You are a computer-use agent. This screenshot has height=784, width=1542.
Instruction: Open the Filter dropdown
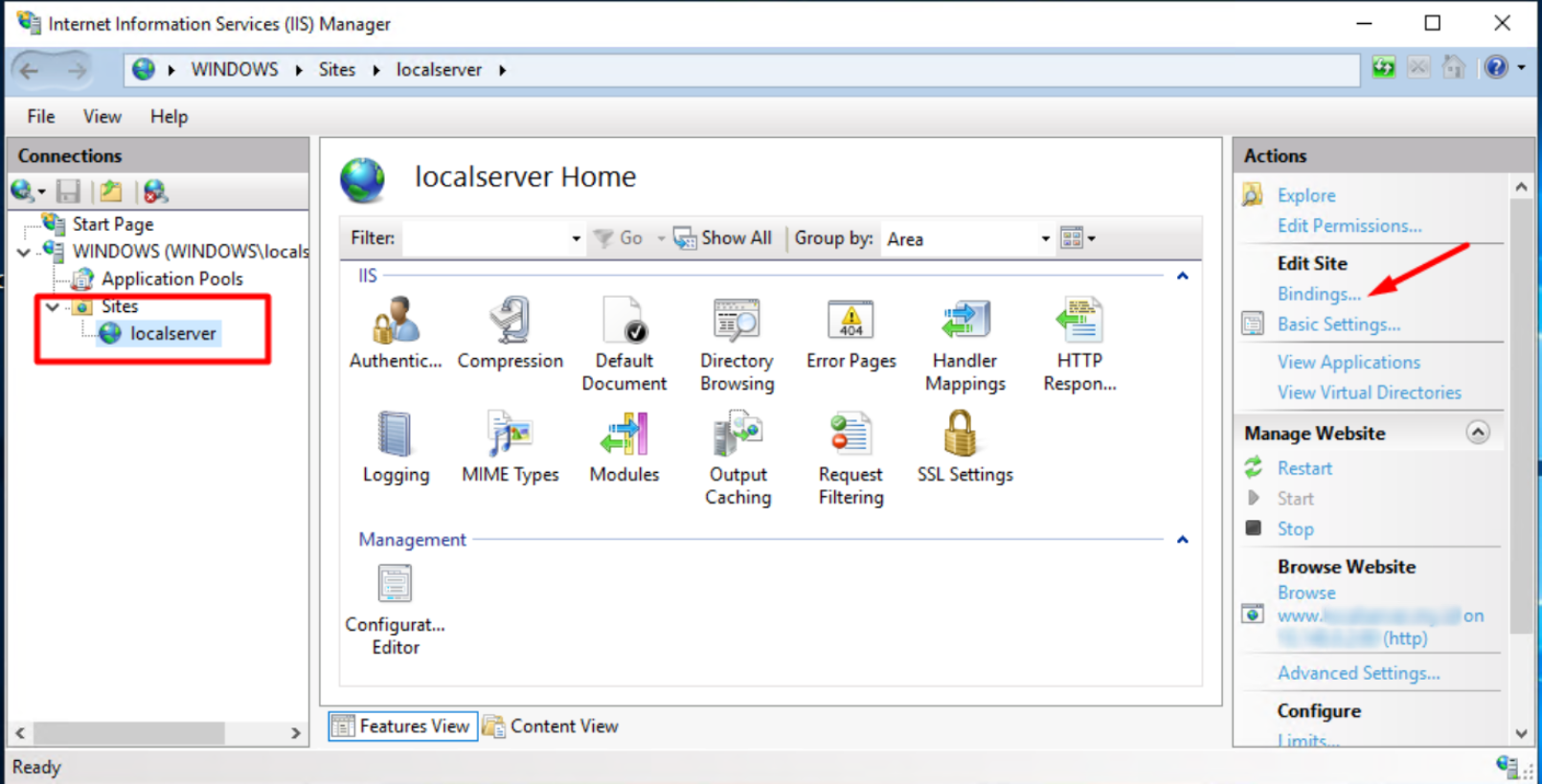(576, 238)
